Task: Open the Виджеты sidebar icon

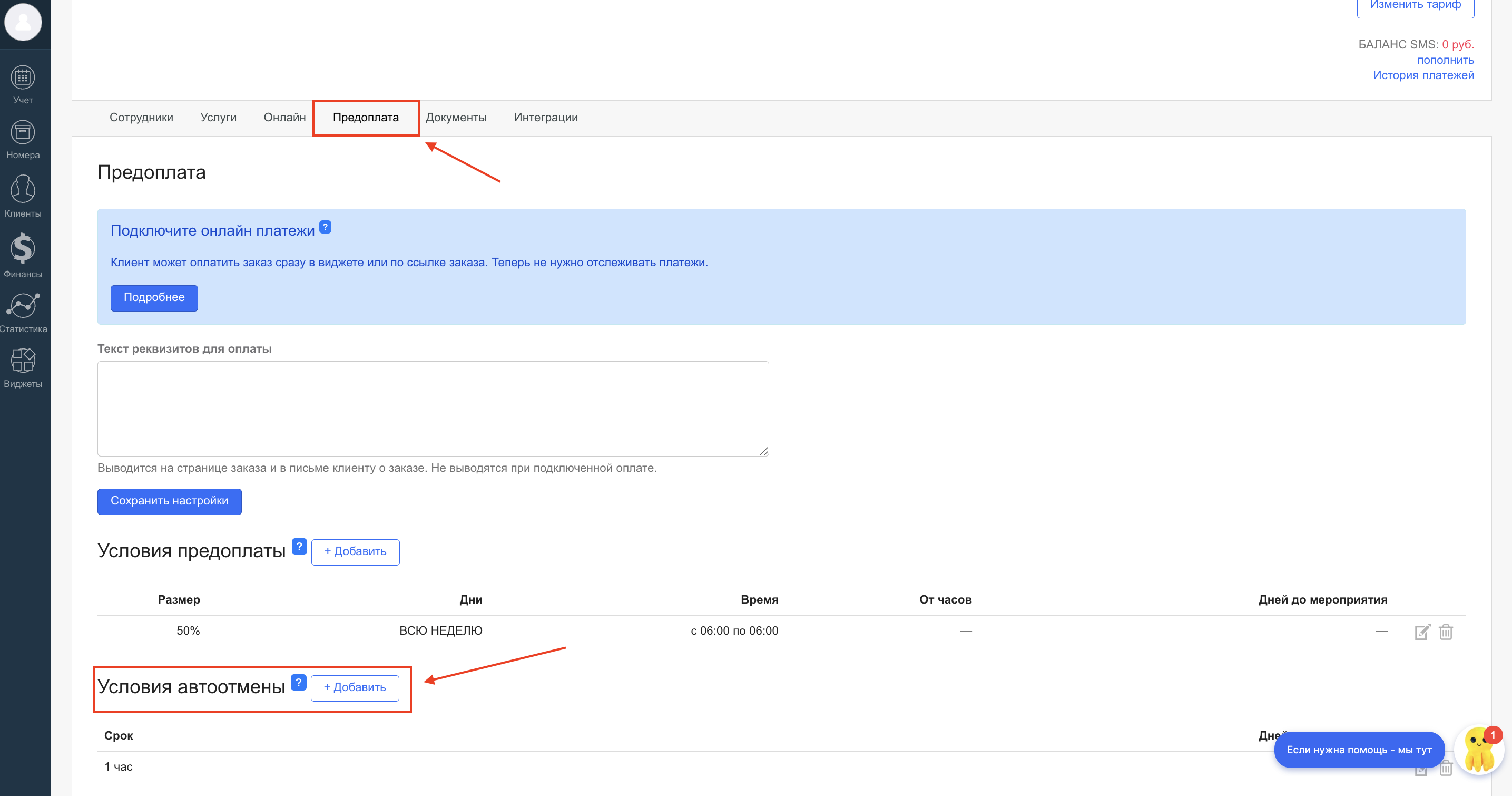Action: [23, 360]
